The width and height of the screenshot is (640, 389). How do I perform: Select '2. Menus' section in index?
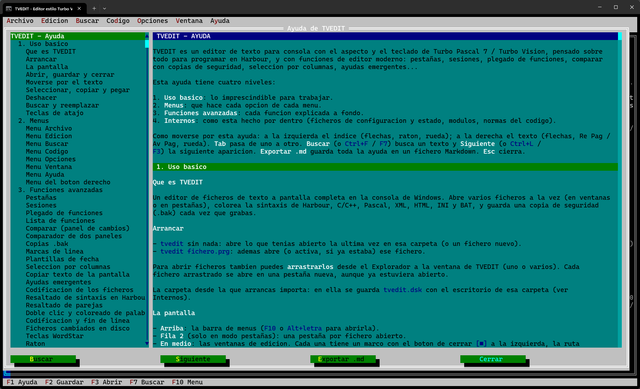[x=33, y=120]
